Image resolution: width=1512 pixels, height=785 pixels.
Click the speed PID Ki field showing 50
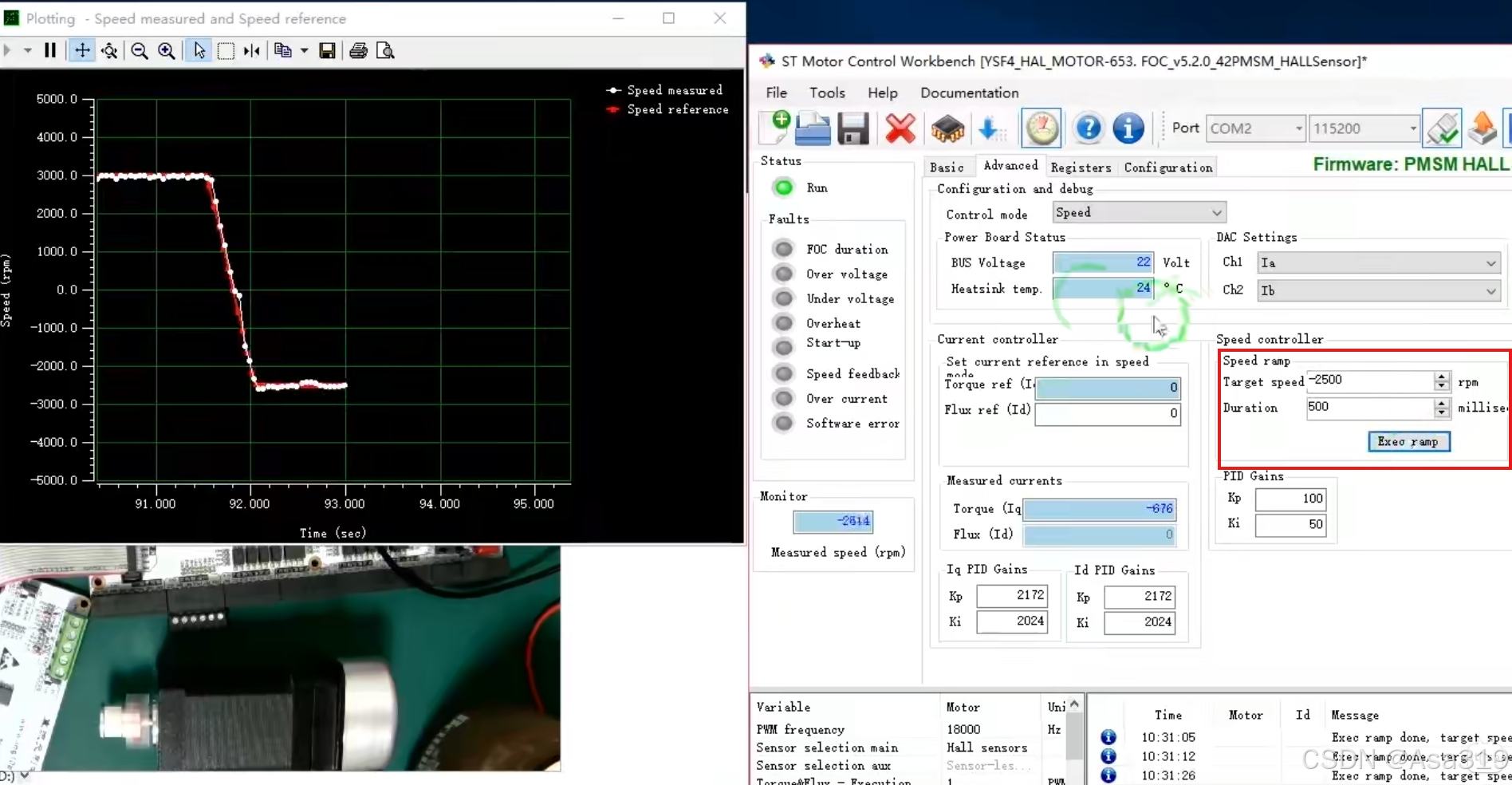coord(1290,524)
